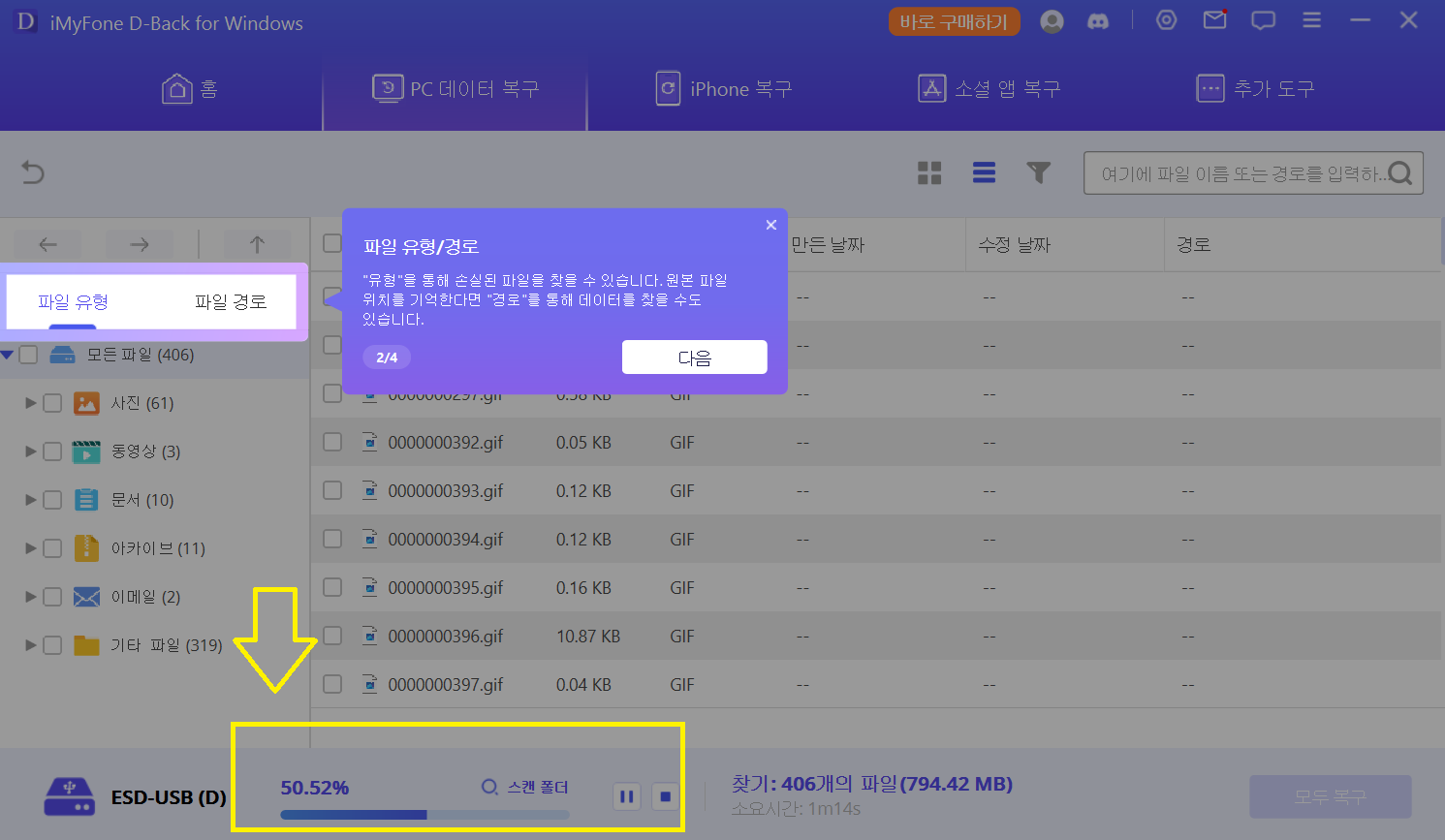Sort by 경로 column header
The height and width of the screenshot is (840, 1445).
pos(1194,245)
